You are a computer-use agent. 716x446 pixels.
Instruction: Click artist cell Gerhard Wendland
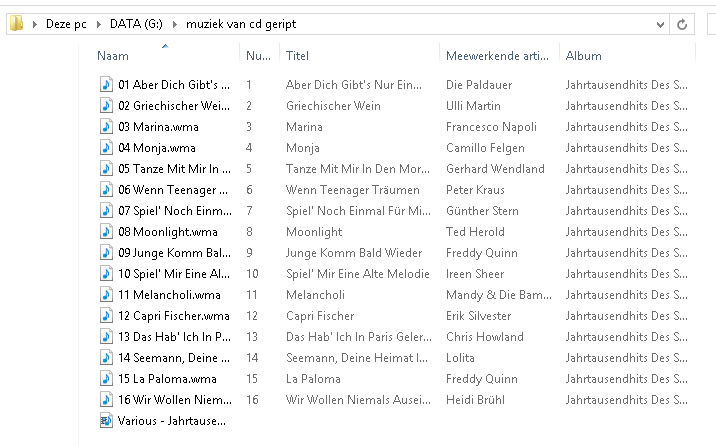[x=495, y=168]
